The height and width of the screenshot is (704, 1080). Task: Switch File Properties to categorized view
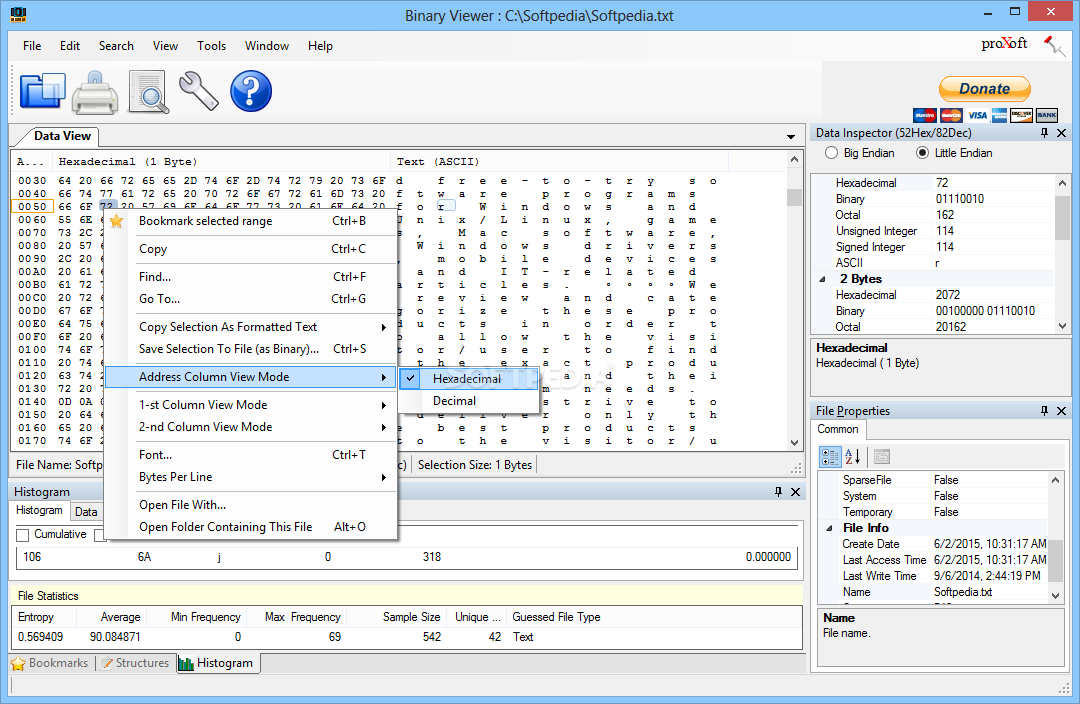pyautogui.click(x=830, y=457)
